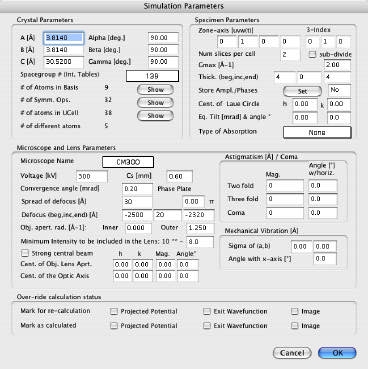Click the Eq. Tilt angle field
The image size is (368, 369).
tap(339, 118)
